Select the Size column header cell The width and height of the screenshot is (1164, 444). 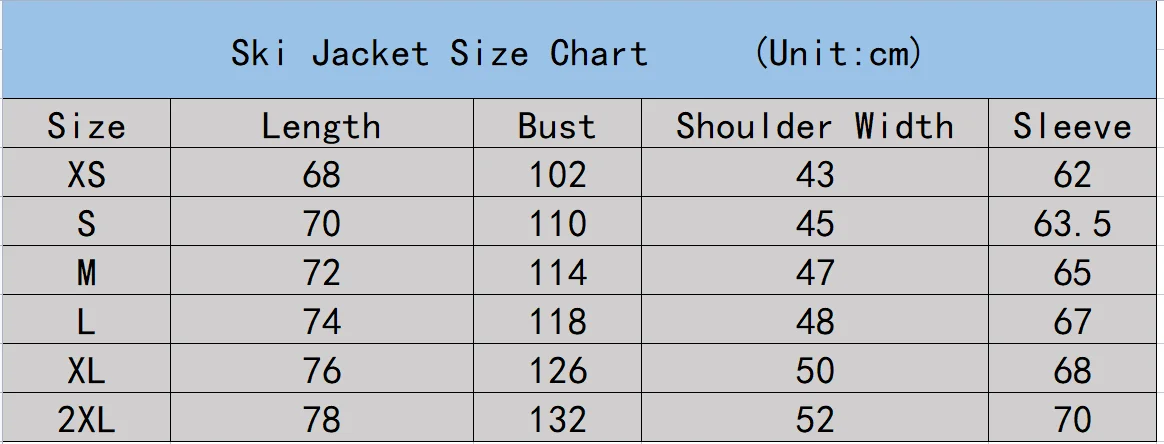click(x=86, y=126)
